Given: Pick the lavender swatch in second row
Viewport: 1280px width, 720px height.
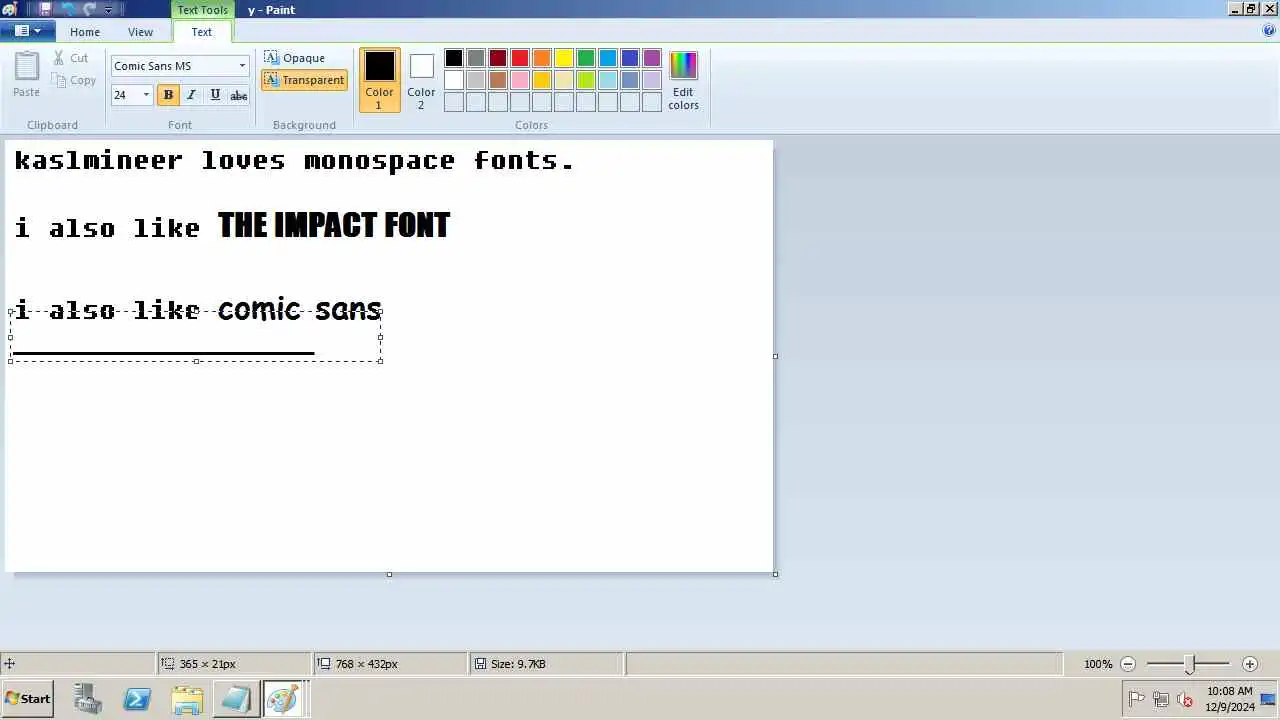Looking at the screenshot, I should click(x=652, y=80).
